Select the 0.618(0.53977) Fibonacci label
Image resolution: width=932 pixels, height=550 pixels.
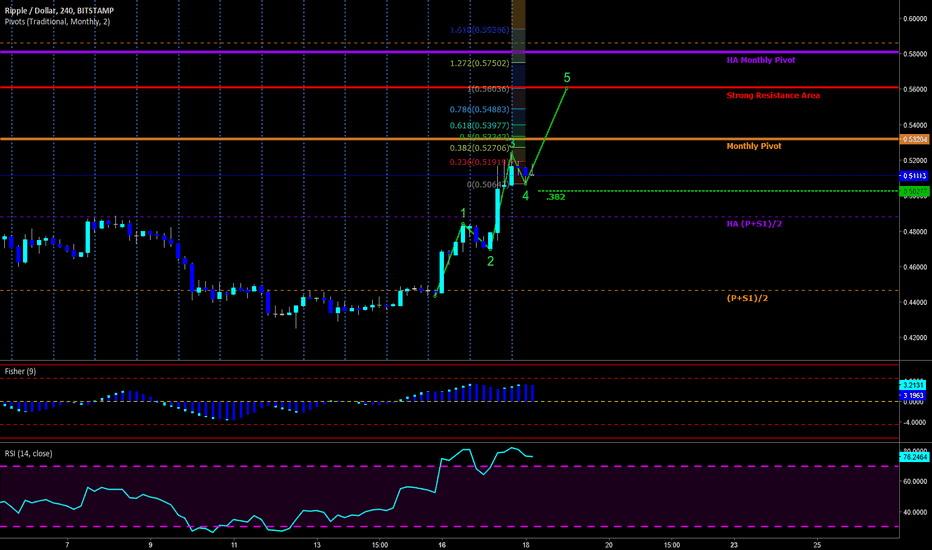(479, 125)
